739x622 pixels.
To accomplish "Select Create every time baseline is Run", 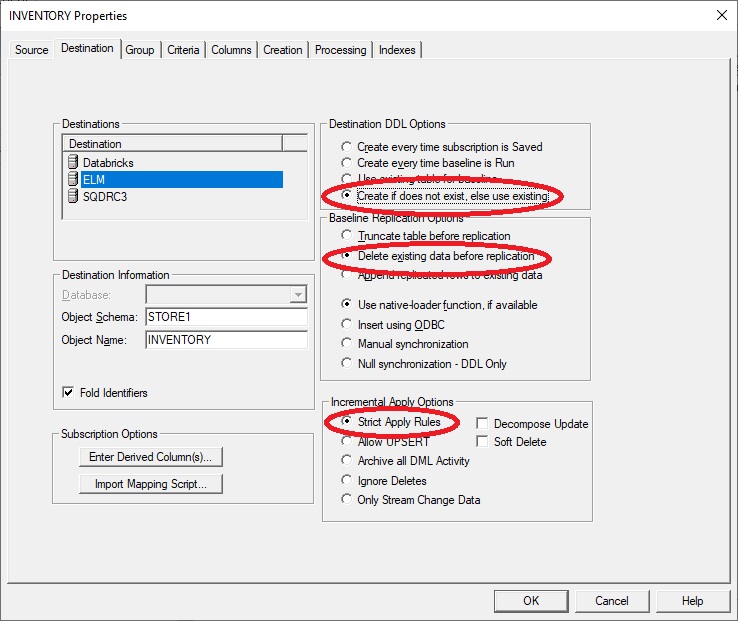I will [x=347, y=163].
